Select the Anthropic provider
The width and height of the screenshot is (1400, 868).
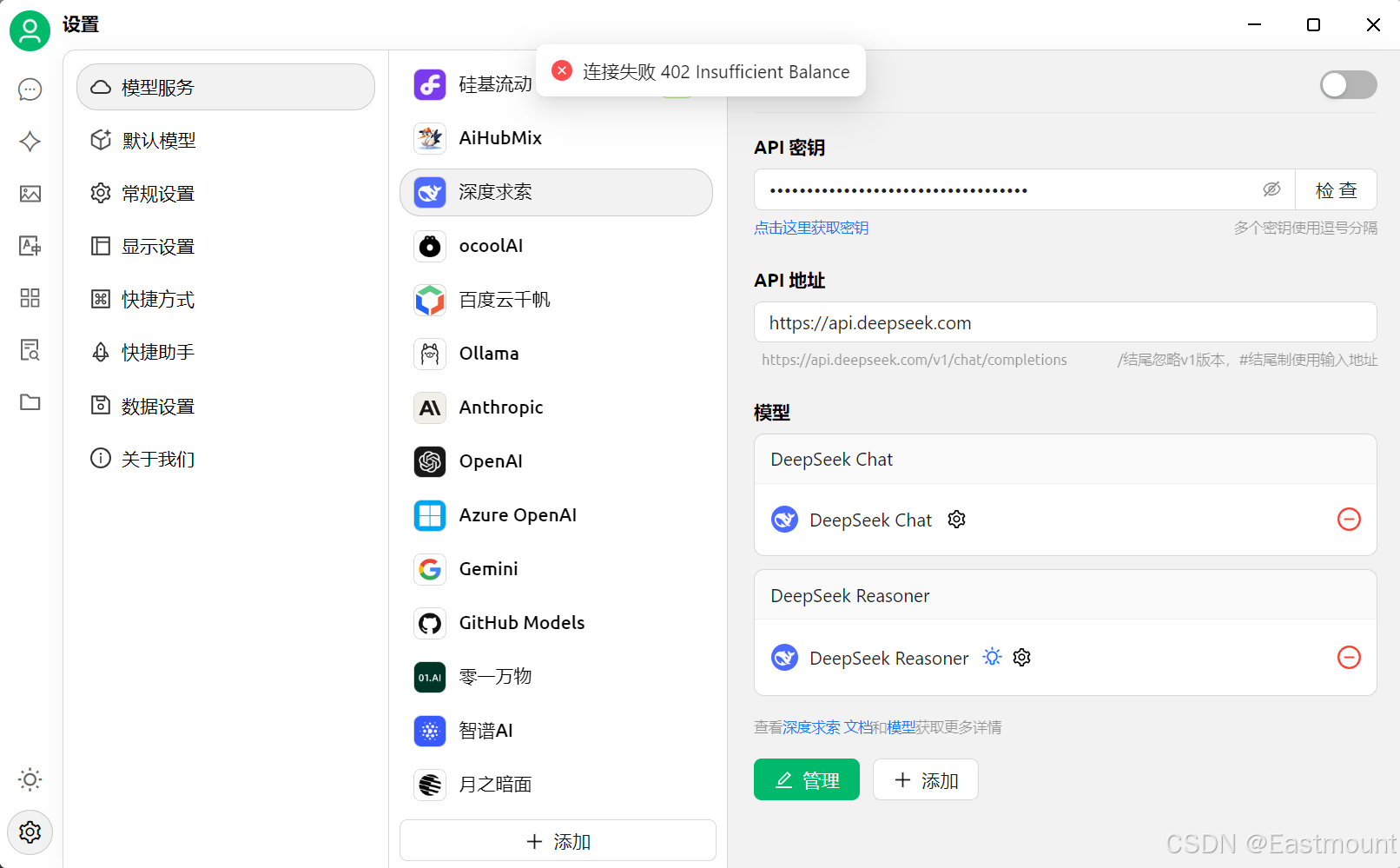tap(556, 407)
